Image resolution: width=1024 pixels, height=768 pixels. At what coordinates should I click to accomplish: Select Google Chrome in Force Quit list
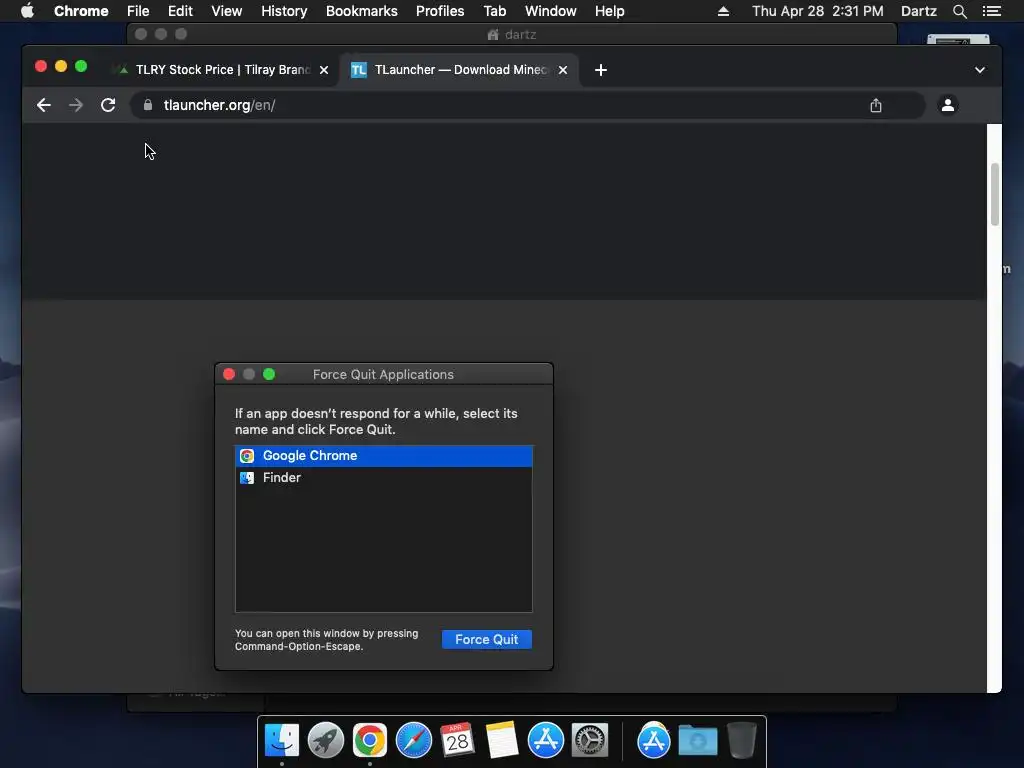pyautogui.click(x=383, y=456)
